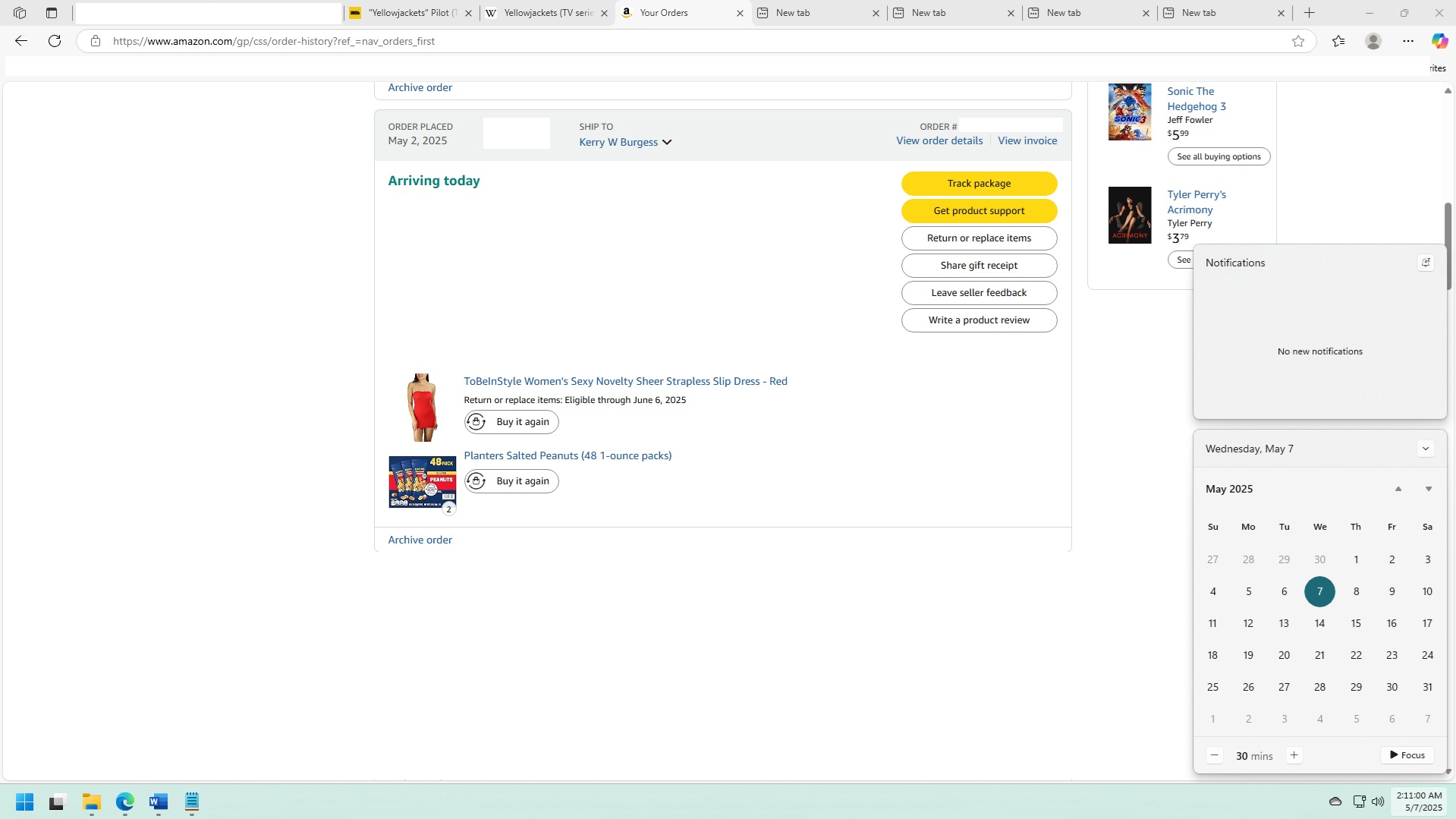
Task: Click Share gift receipt button
Action: point(979,266)
